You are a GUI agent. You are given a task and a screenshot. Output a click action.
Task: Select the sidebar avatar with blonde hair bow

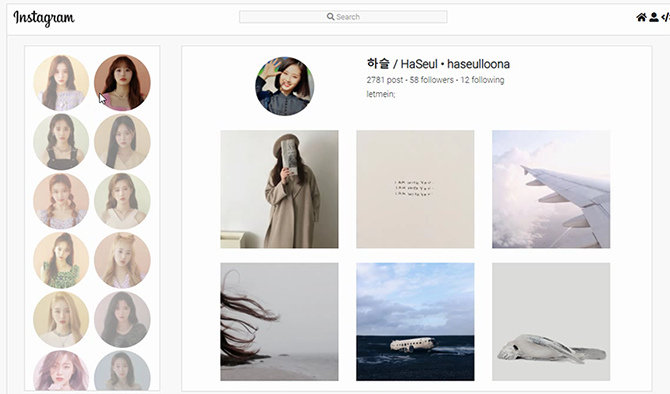pos(122,260)
